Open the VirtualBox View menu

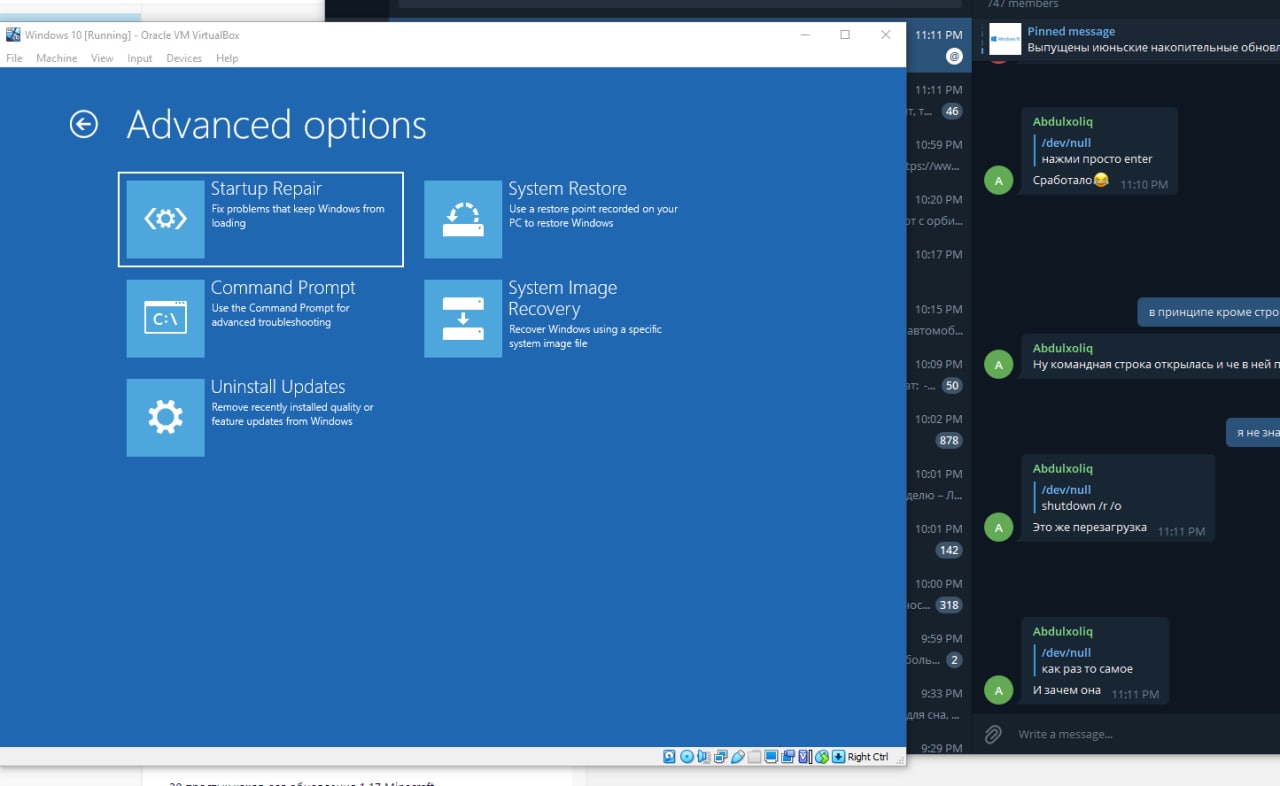click(x=102, y=58)
